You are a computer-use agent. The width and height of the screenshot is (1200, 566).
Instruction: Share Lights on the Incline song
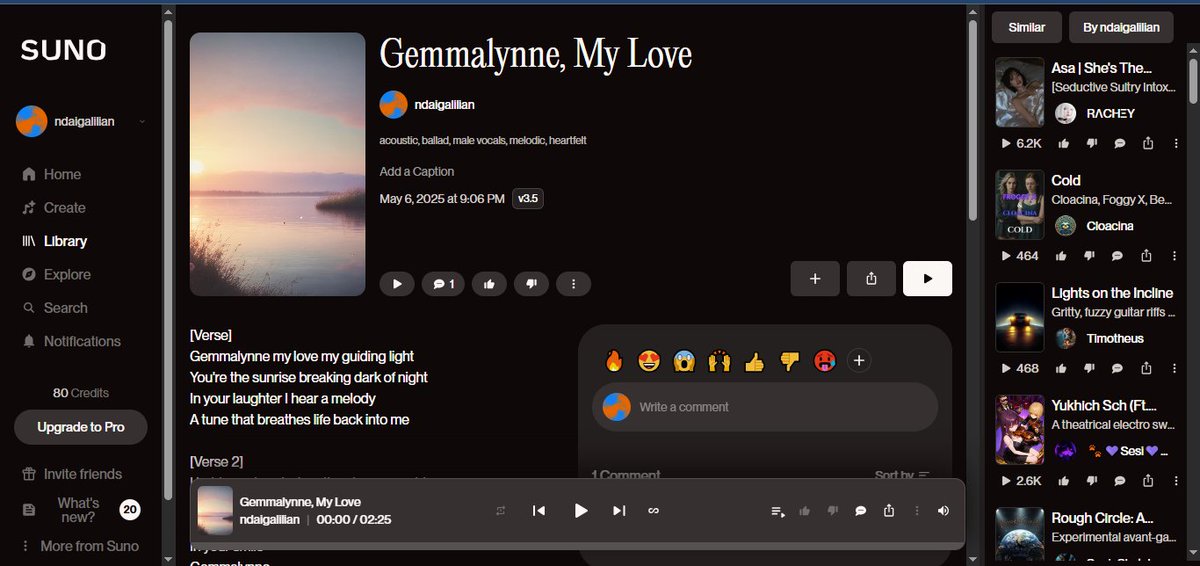(1148, 368)
